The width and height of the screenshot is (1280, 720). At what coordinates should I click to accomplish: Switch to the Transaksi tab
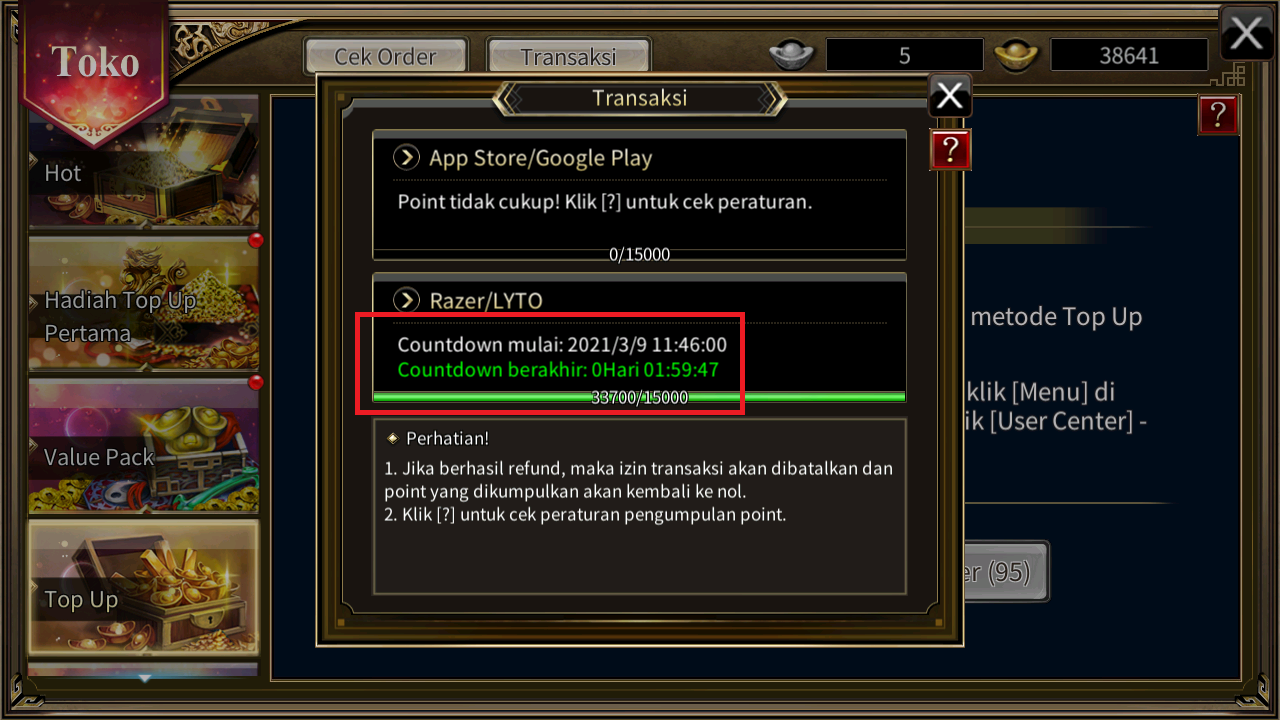[568, 56]
